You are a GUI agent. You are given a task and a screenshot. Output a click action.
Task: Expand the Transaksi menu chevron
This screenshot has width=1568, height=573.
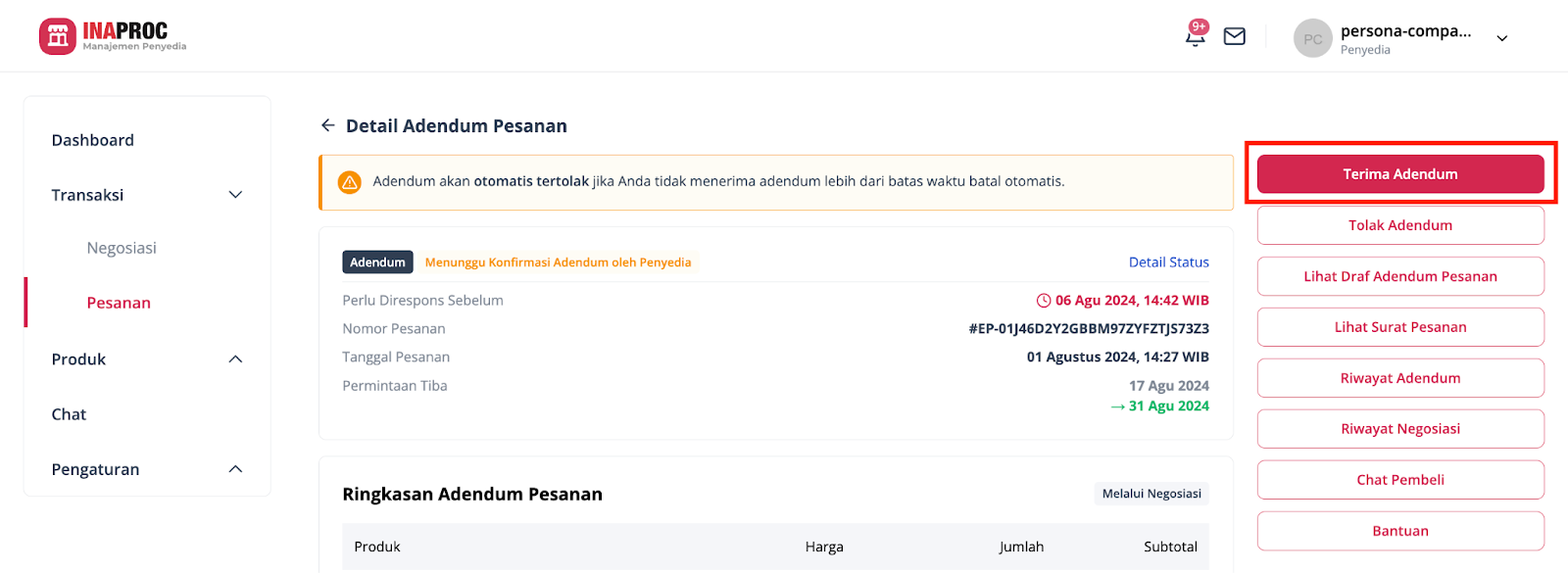[x=235, y=194]
